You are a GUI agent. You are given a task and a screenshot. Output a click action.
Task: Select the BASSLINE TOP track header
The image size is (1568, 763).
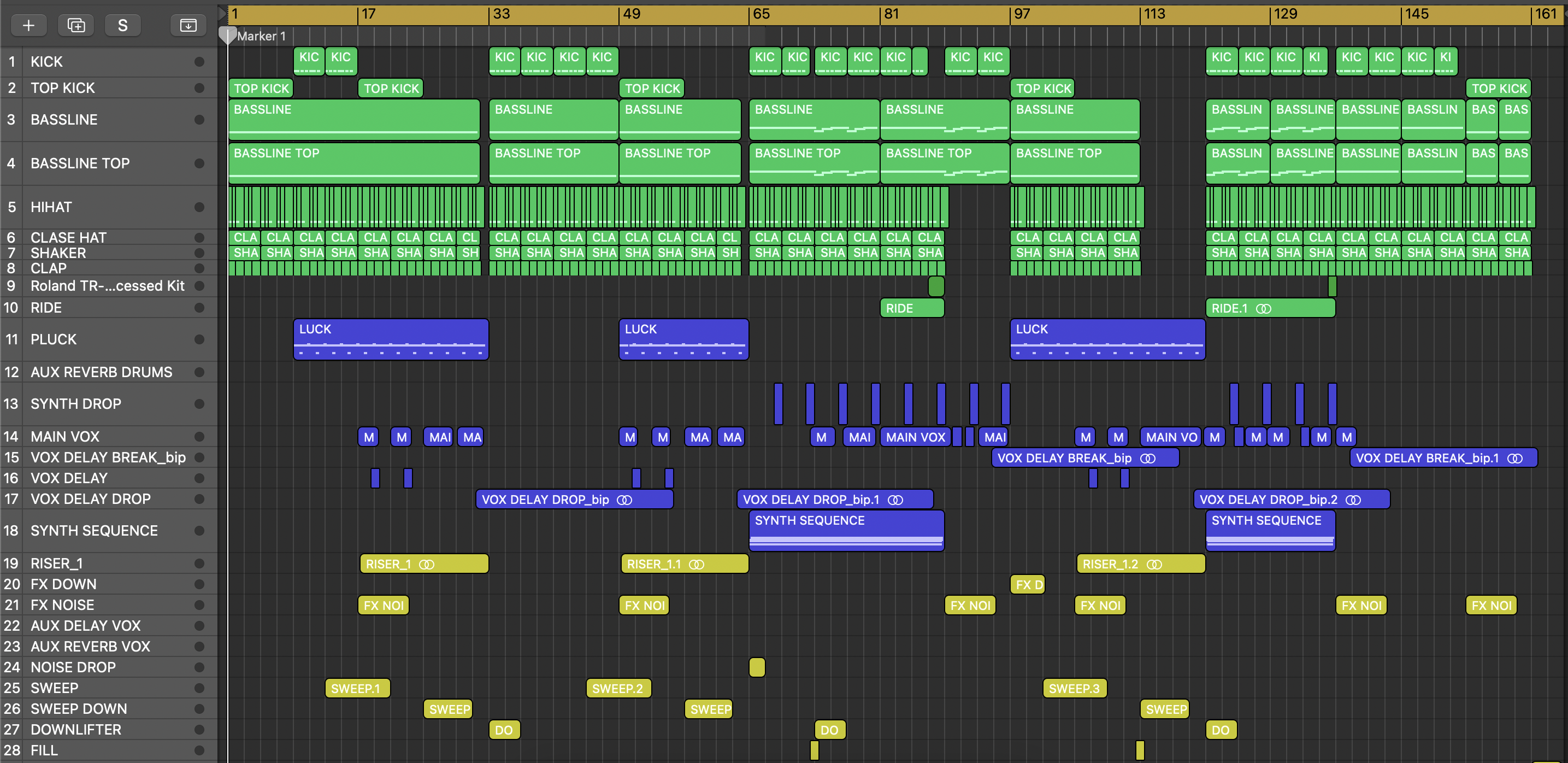click(x=108, y=163)
